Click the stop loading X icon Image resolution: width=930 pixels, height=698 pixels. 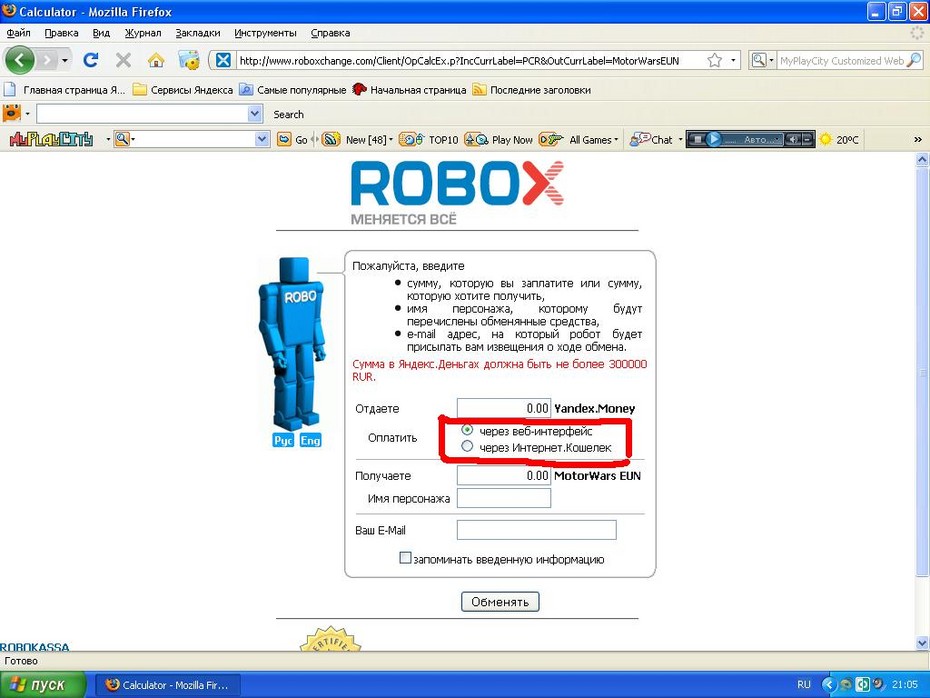coord(123,60)
